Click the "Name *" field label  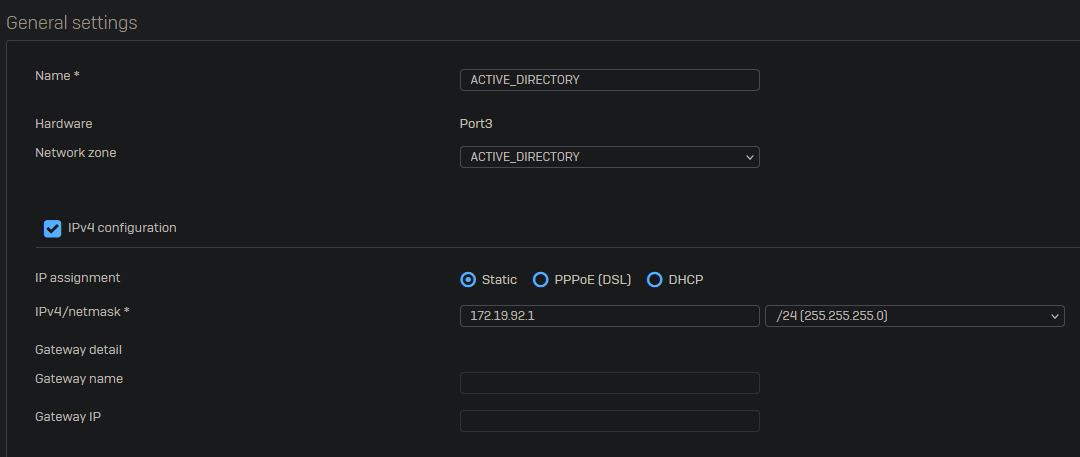(57, 76)
